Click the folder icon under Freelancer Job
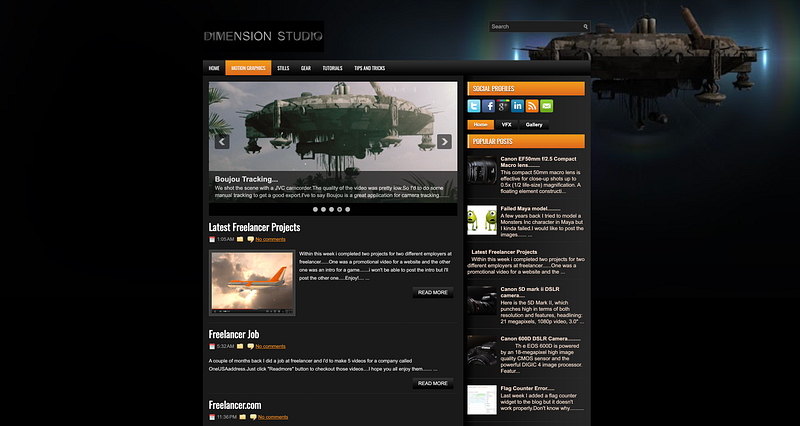Image resolution: width=800 pixels, height=426 pixels. click(240, 346)
